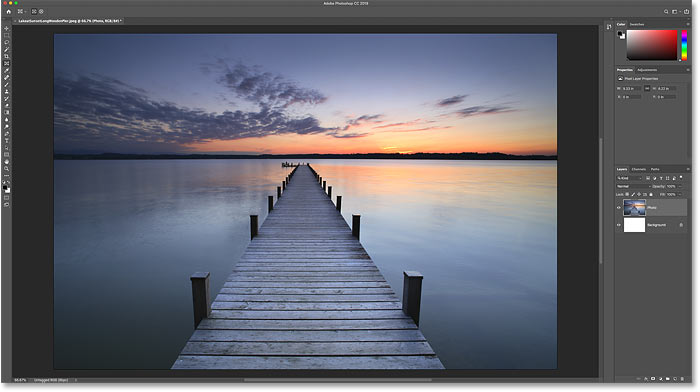Open the Layers panel menu button
Image resolution: width=700 pixels, height=392 pixels.
click(x=688, y=169)
